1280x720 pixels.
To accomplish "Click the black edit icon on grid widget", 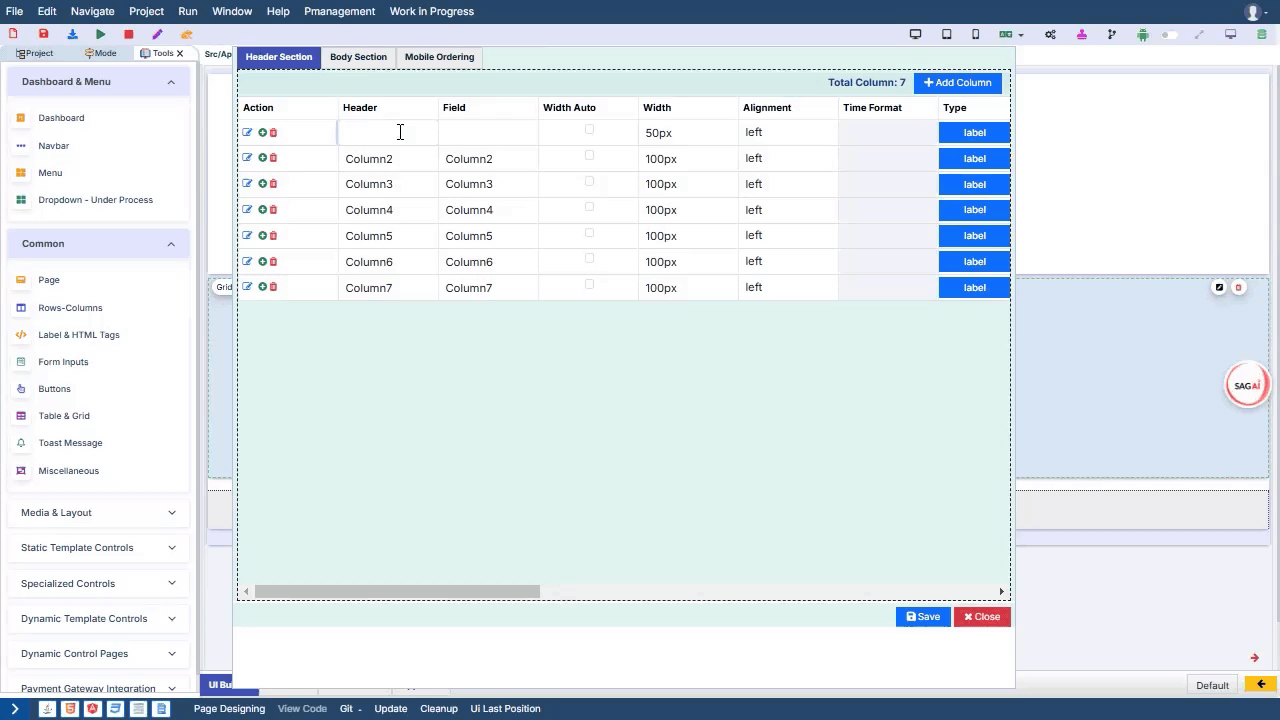I will pyautogui.click(x=1219, y=288).
